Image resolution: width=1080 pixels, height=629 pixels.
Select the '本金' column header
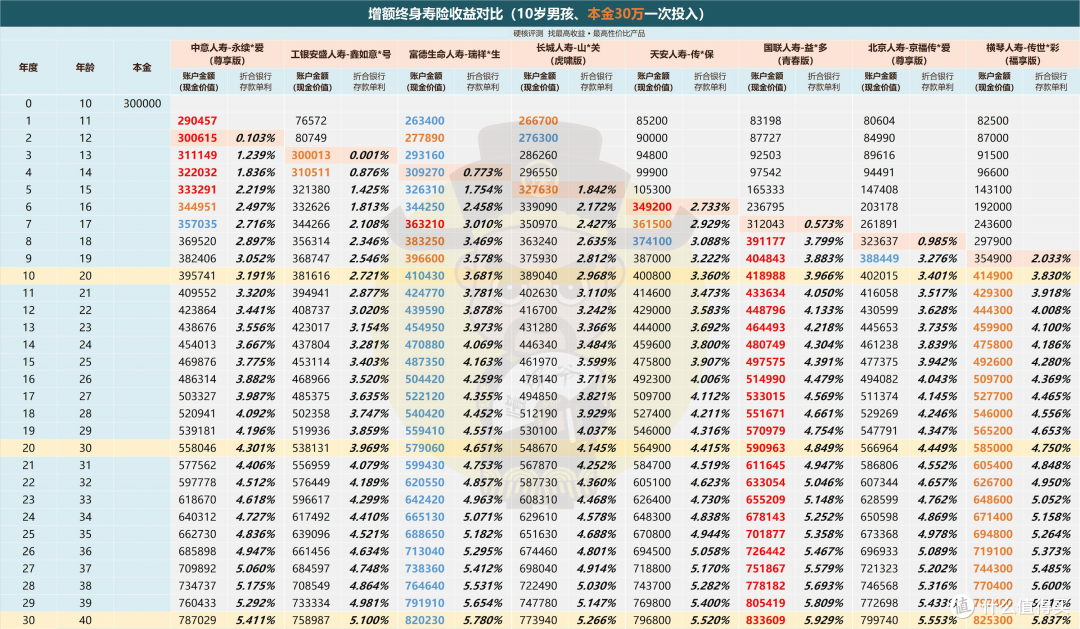(142, 68)
